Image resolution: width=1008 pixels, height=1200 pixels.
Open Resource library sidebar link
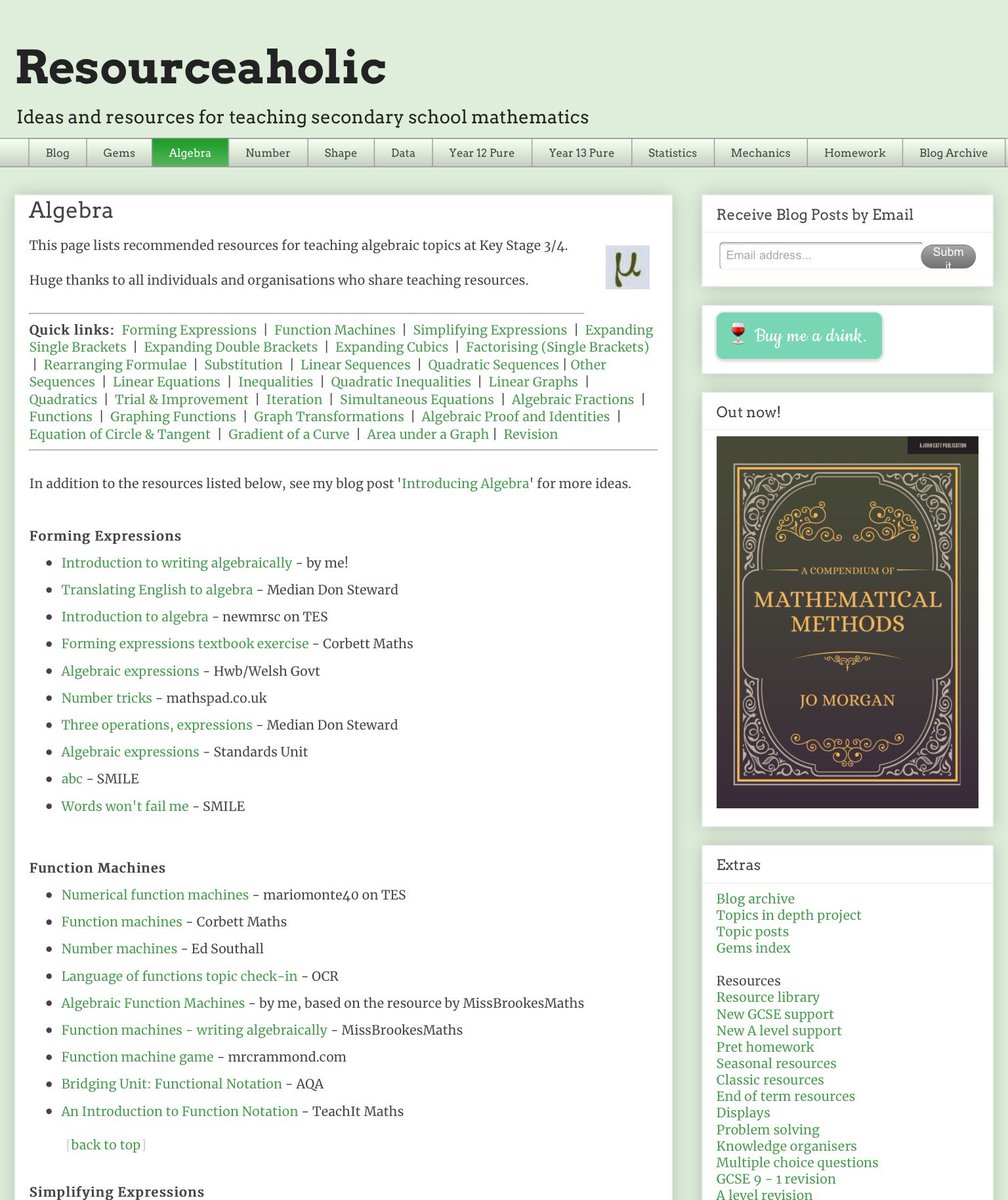(768, 997)
